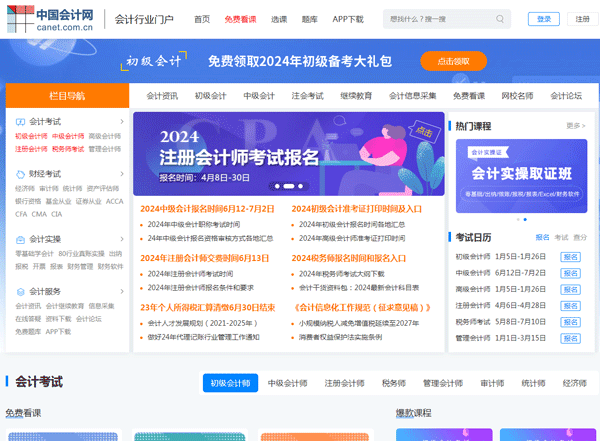Click the 财经考试 sidebar category icon
The height and width of the screenshot is (441, 600).
20,174
